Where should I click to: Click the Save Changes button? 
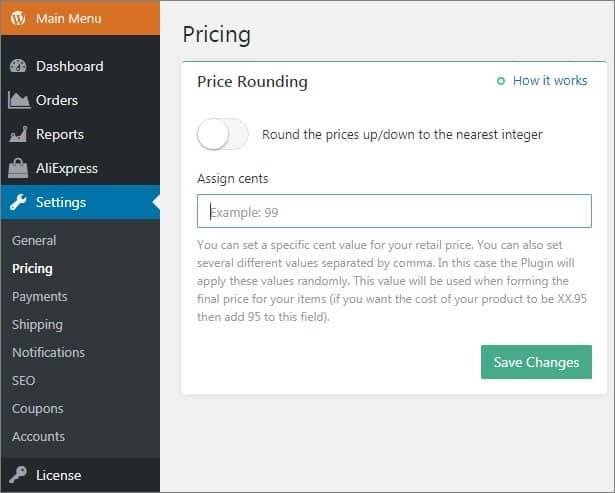(x=536, y=362)
